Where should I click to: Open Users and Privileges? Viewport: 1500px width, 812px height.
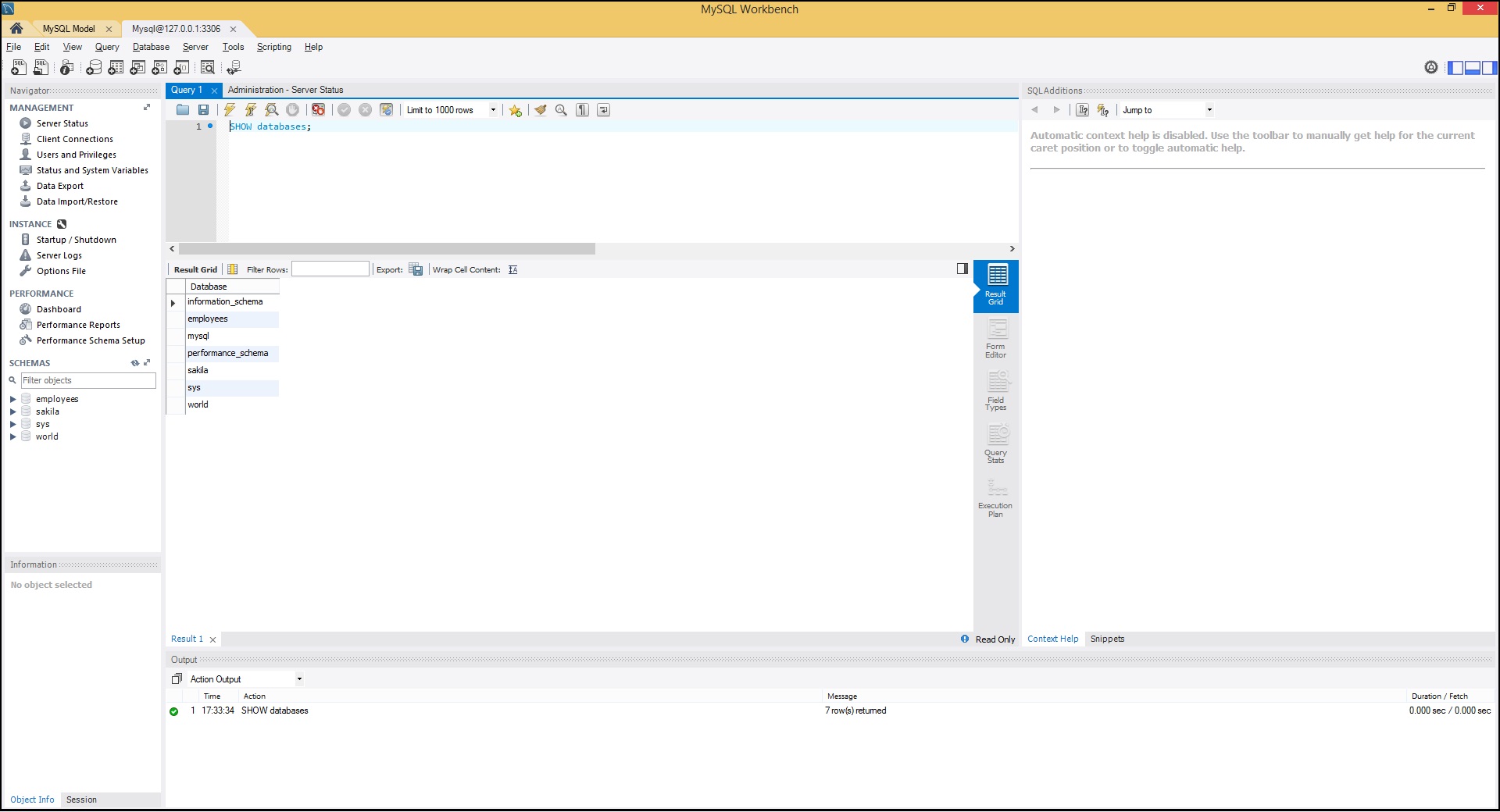coord(77,155)
